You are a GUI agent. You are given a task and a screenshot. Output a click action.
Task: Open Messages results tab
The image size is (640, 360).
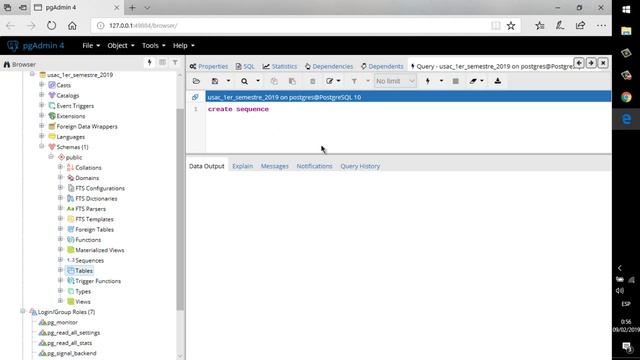275,166
